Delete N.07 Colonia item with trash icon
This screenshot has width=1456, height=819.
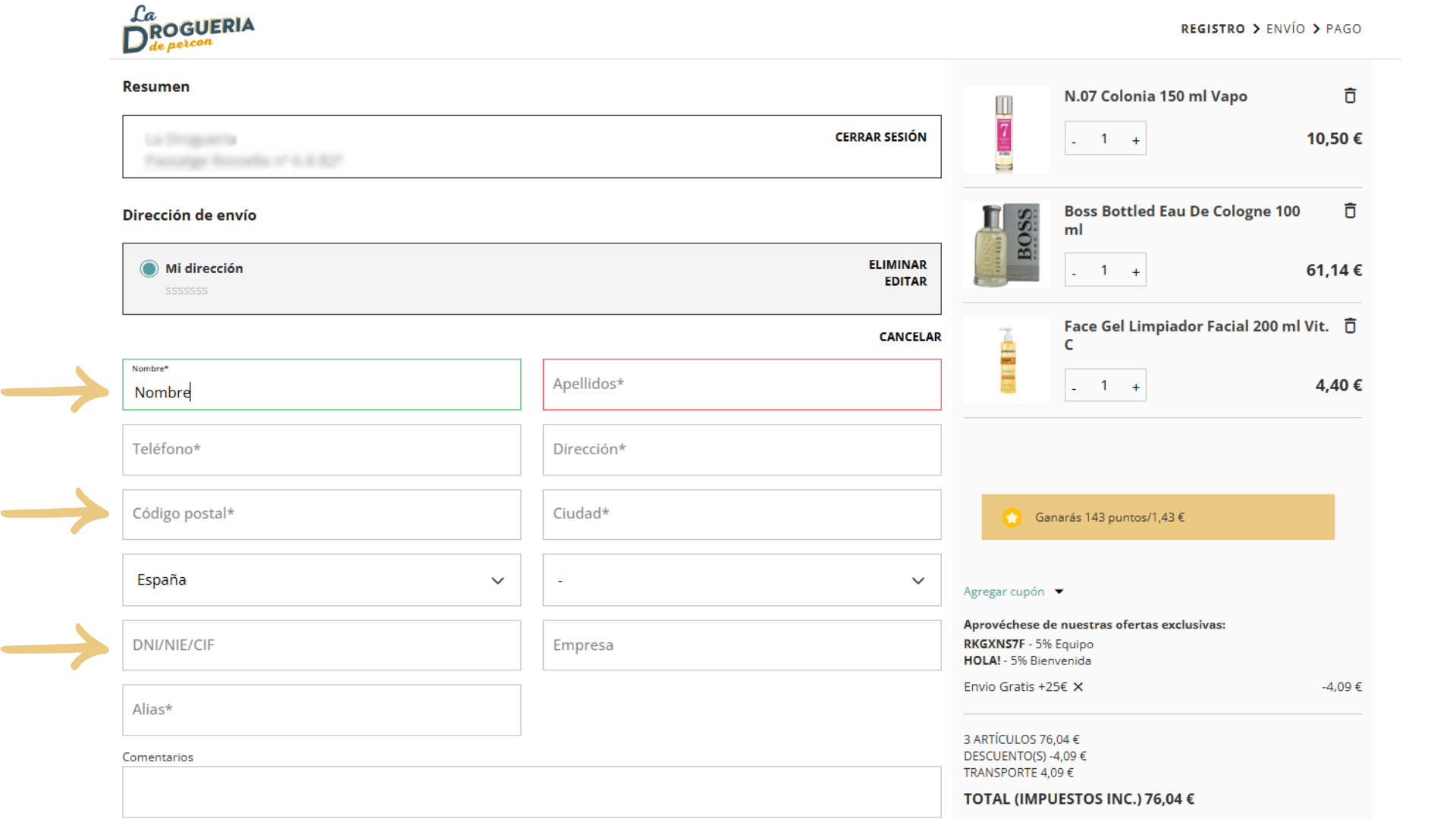pyautogui.click(x=1350, y=96)
